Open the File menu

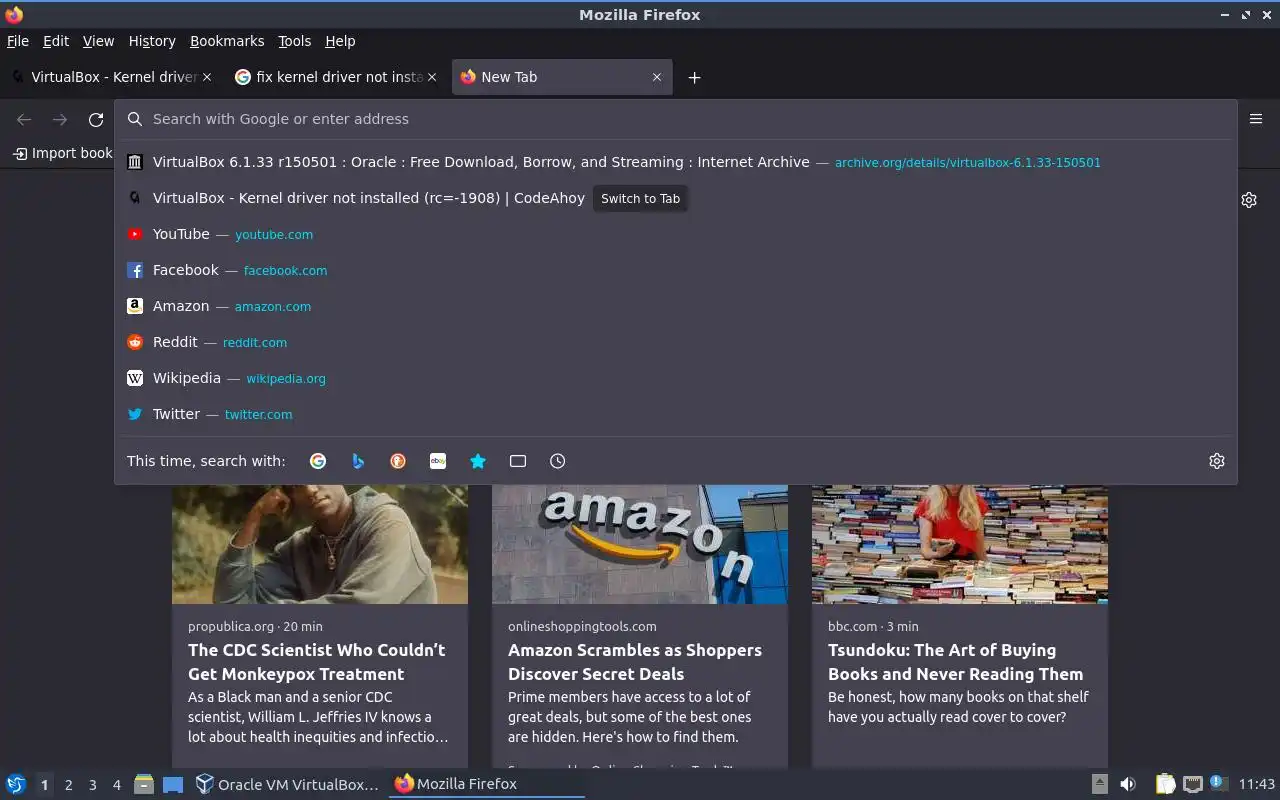tap(18, 41)
